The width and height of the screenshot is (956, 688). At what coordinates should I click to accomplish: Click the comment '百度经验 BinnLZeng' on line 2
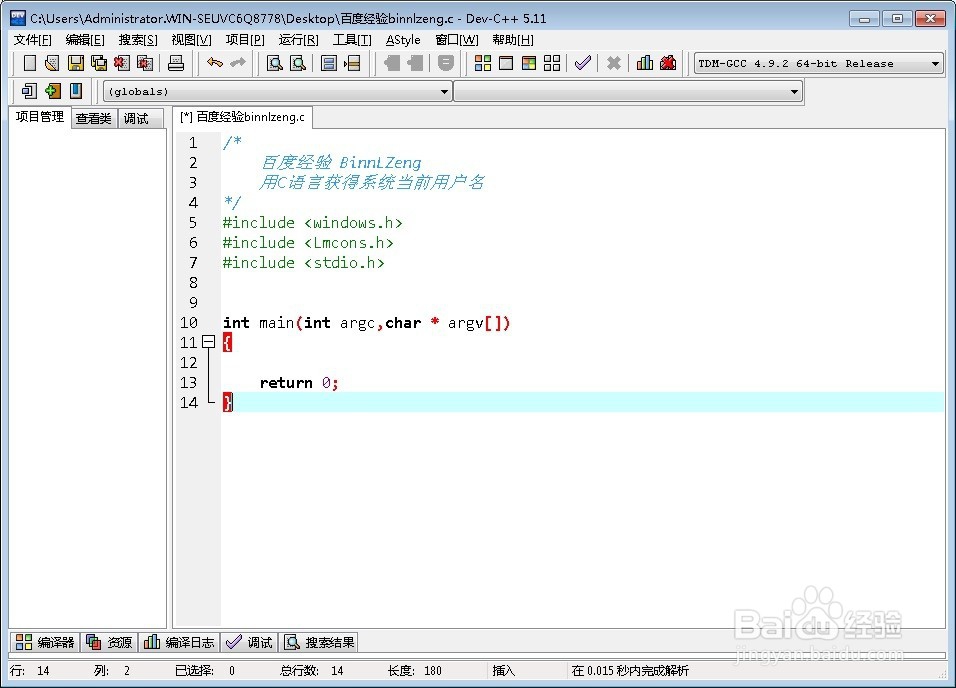point(341,162)
